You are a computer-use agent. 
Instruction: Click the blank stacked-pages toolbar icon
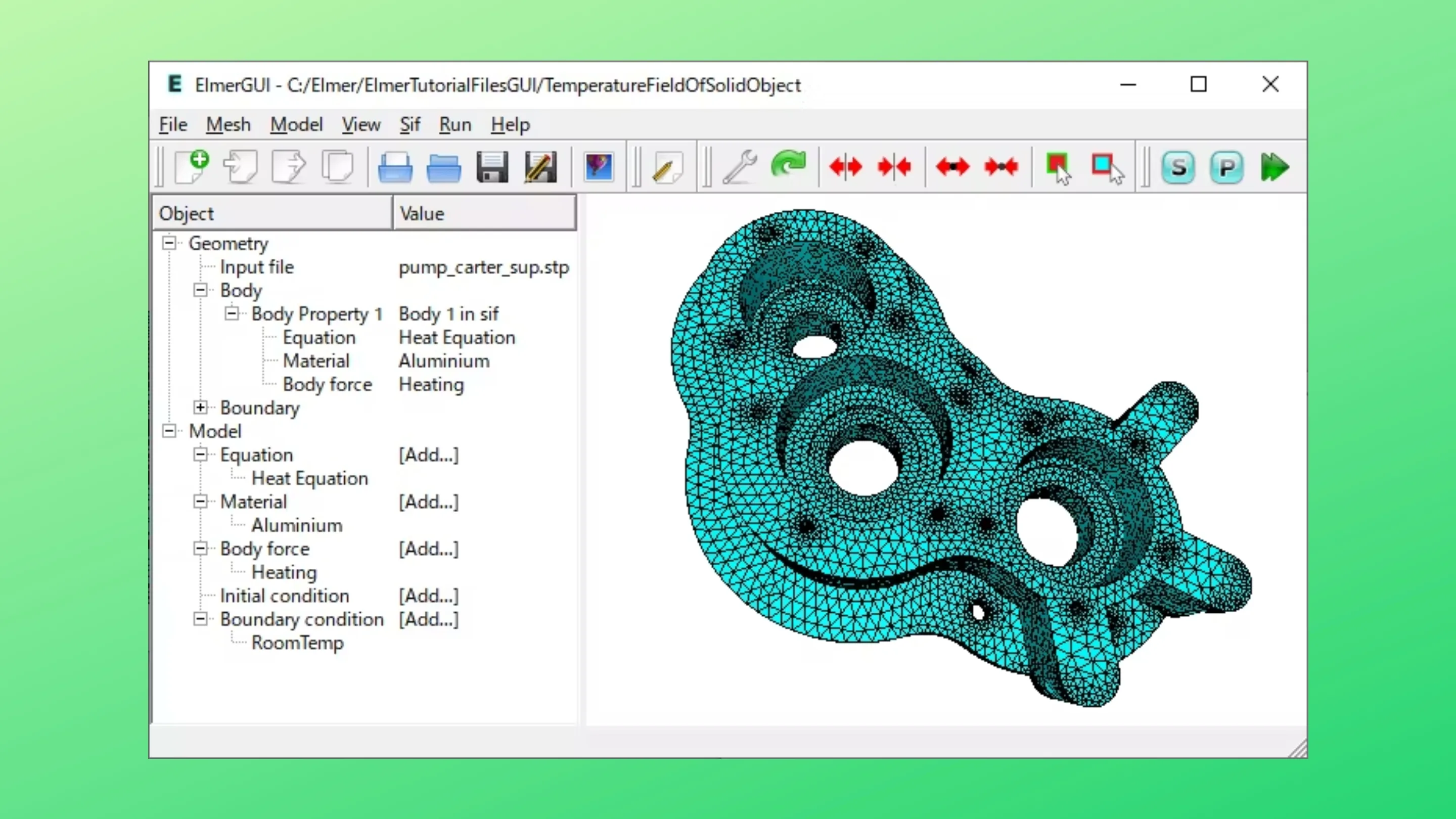coord(338,167)
